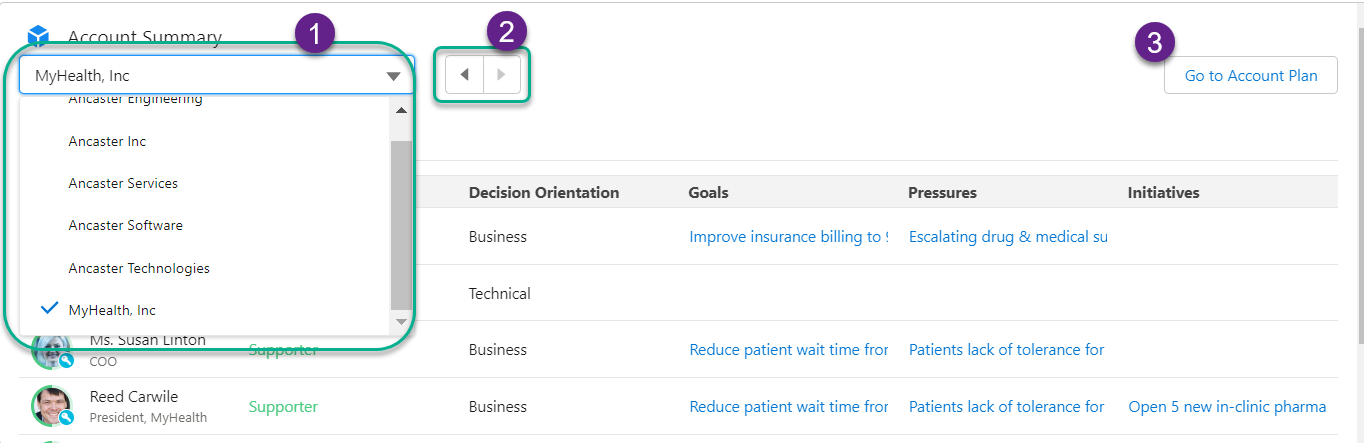Select Ancaster Inc from the list
Viewport: 1364px width, 443px height.
click(x=107, y=142)
